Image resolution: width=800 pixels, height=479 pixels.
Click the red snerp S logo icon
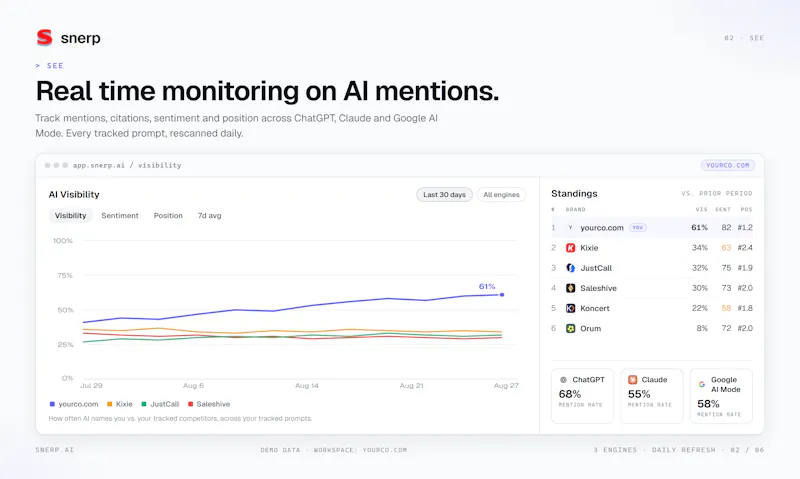pyautogui.click(x=44, y=38)
